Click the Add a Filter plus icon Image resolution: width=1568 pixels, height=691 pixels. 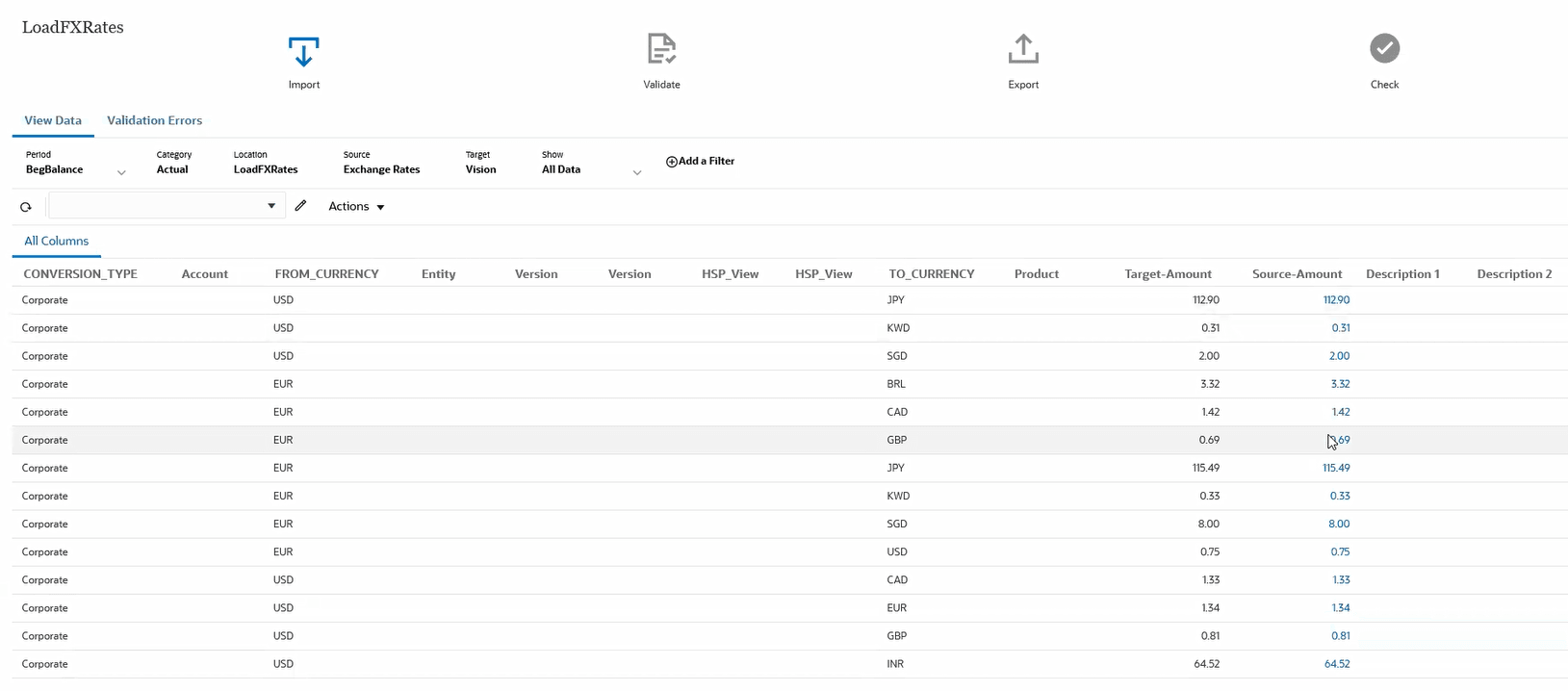coord(671,162)
